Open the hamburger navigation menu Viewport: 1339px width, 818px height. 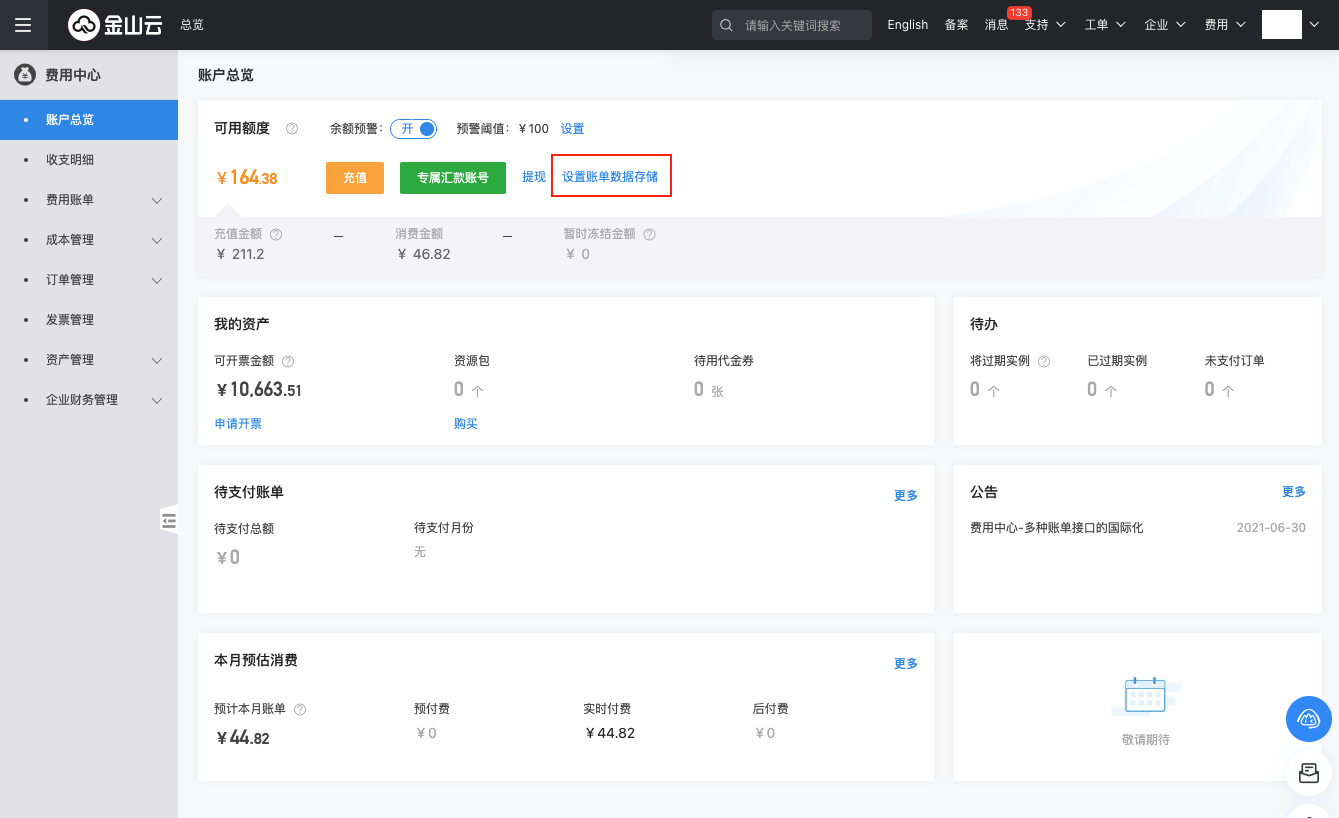(x=23, y=25)
